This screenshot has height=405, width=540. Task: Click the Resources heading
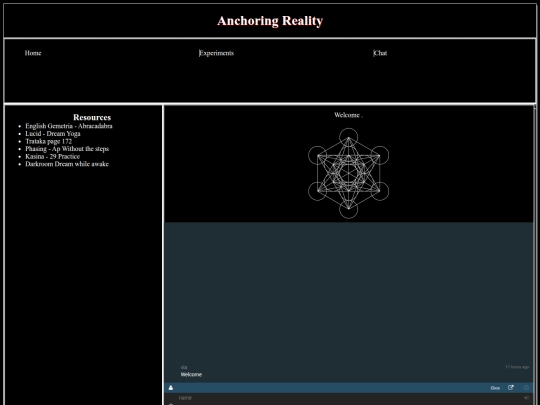click(x=92, y=117)
